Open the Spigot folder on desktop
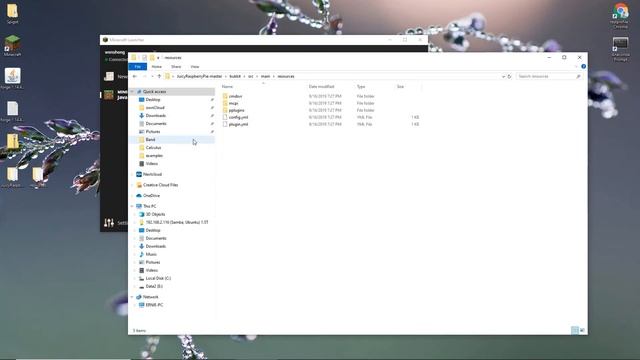The height and width of the screenshot is (360, 640). [x=13, y=13]
